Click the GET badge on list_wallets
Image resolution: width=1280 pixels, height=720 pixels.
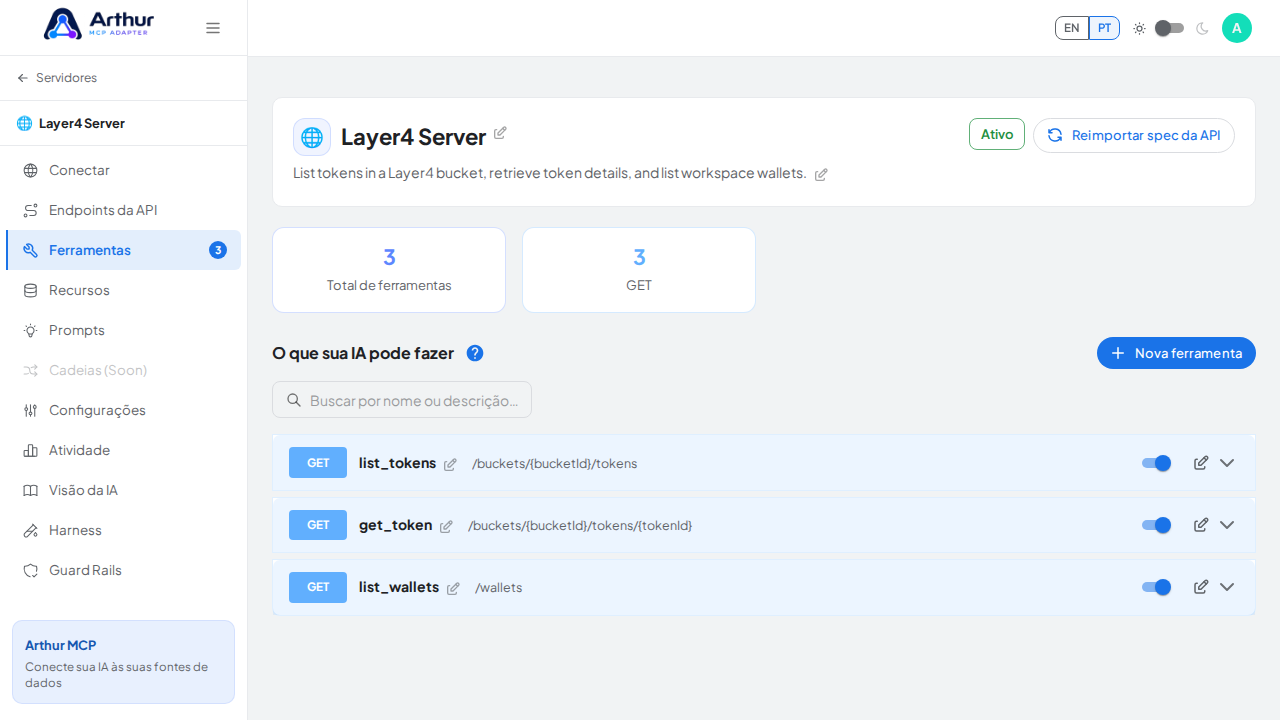tap(318, 587)
